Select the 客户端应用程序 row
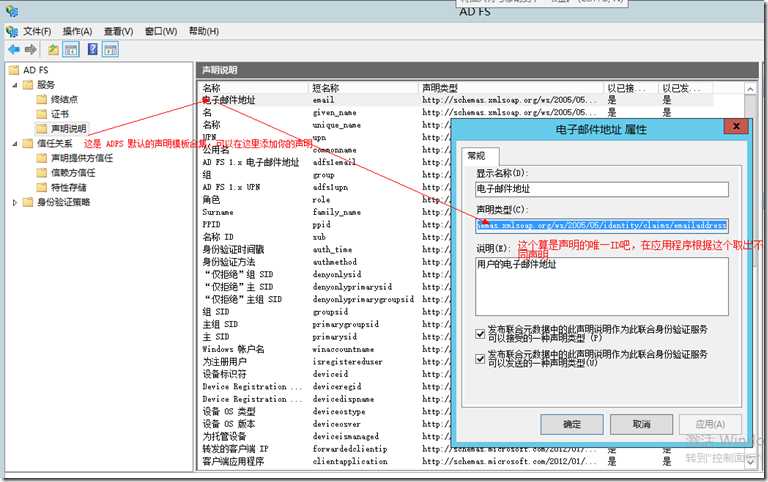This screenshot has width=768, height=482. tap(457, 461)
